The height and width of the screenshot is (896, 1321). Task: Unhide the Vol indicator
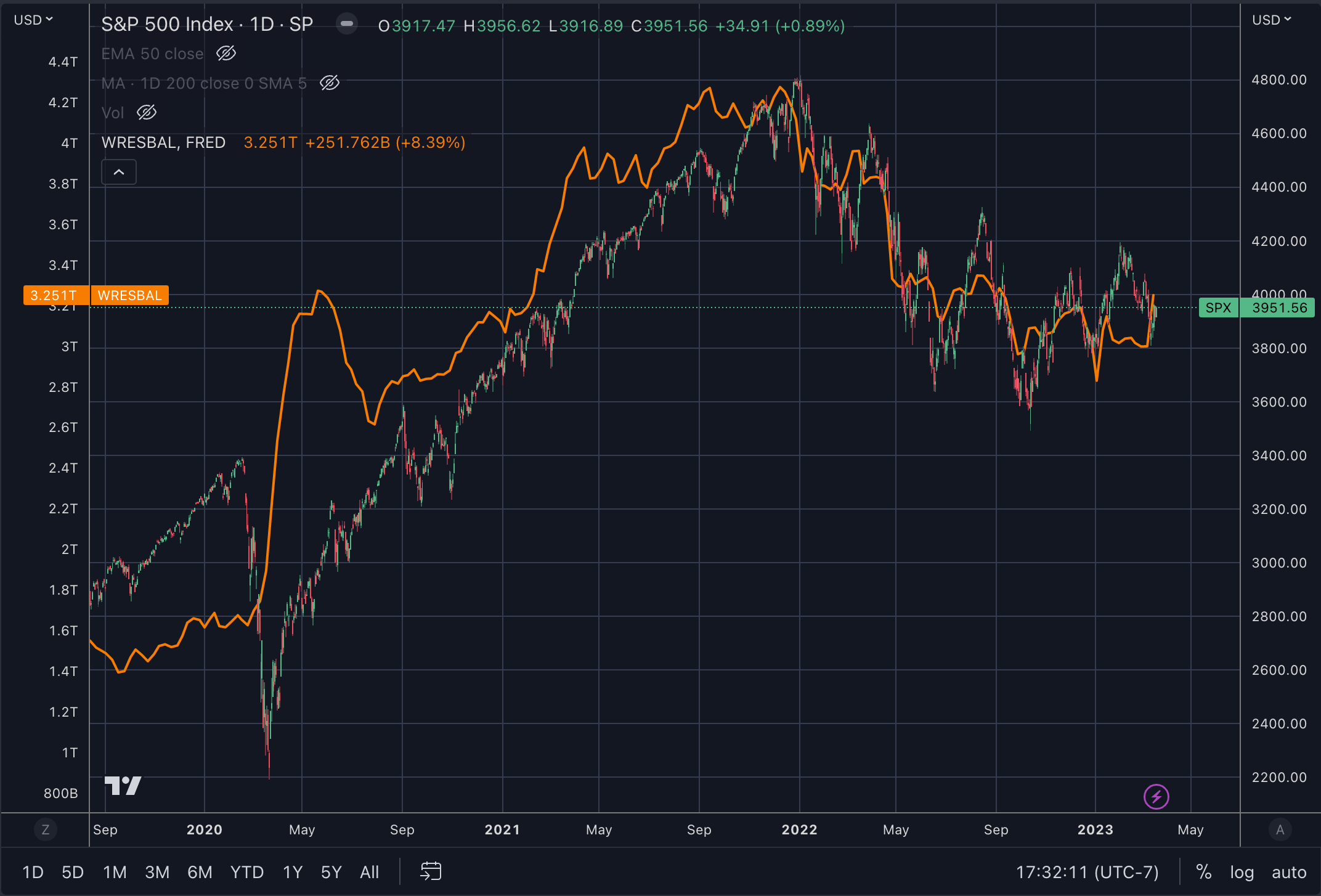[x=147, y=113]
